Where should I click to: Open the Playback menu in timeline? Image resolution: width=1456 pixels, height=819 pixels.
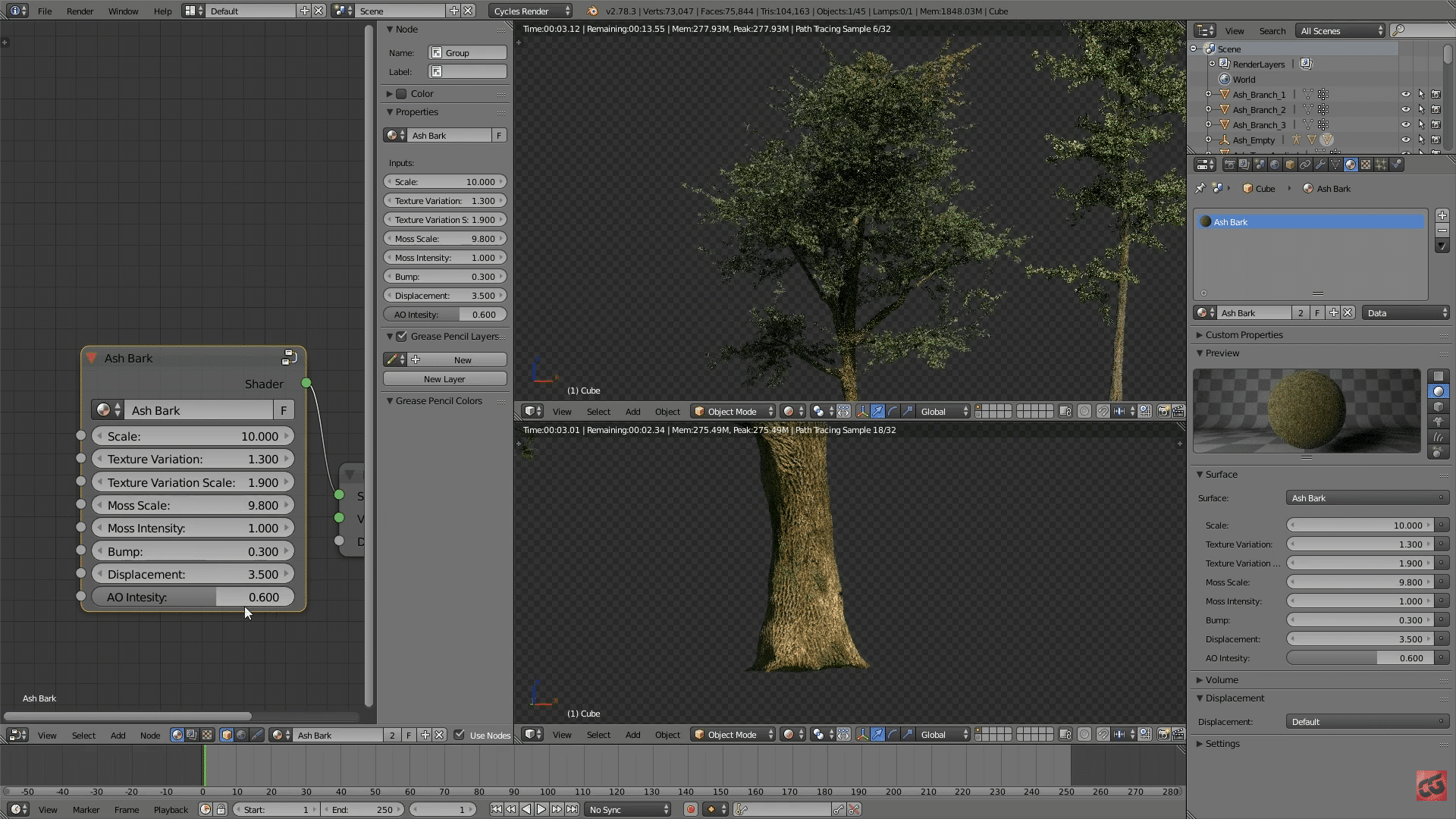tap(171, 809)
